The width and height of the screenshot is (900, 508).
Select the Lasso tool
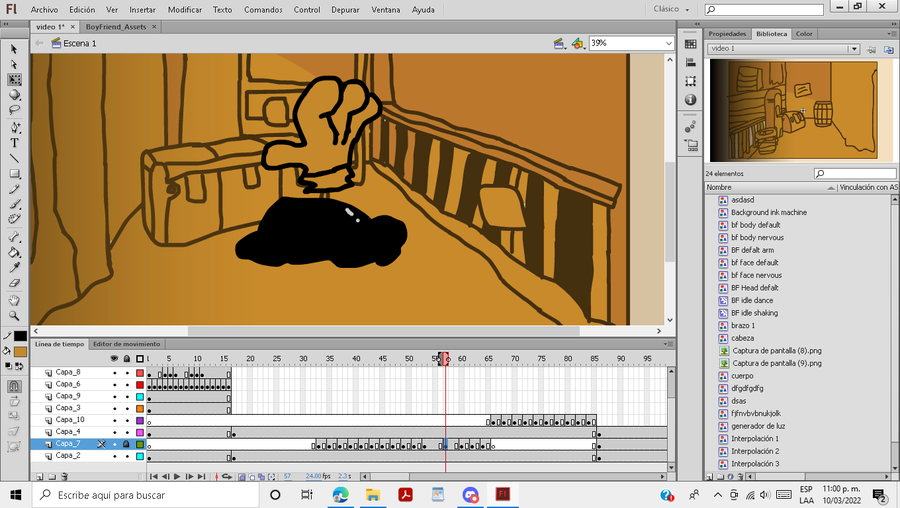click(14, 110)
